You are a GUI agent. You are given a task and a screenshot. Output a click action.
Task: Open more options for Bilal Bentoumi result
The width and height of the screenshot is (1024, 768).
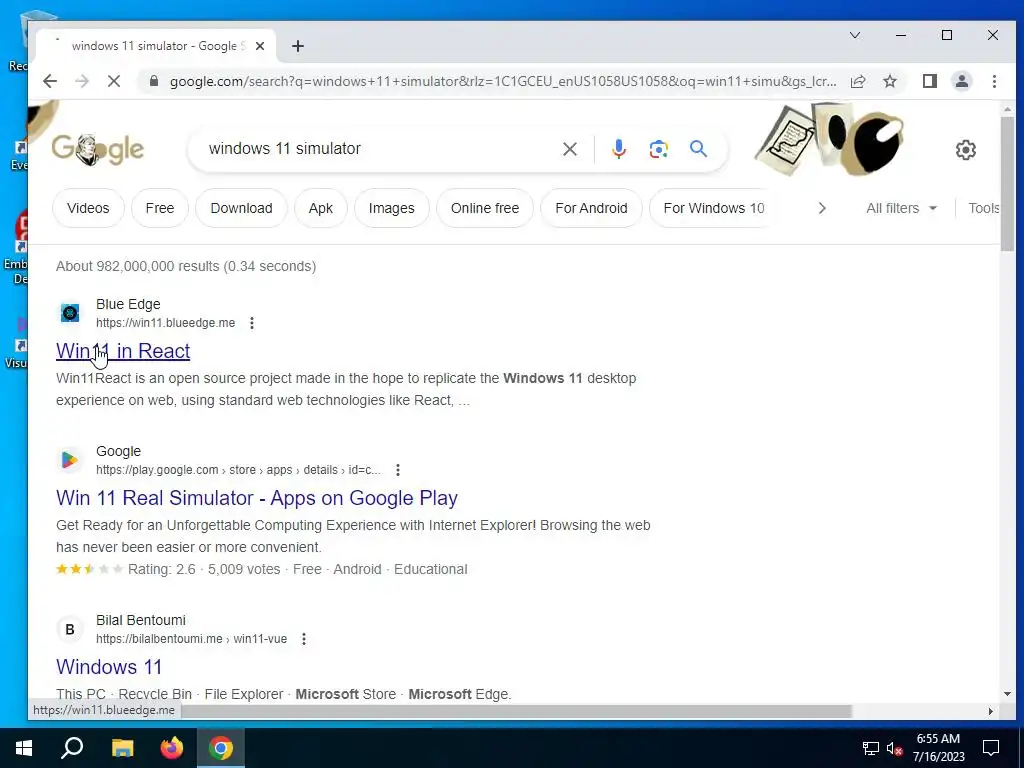click(x=304, y=639)
